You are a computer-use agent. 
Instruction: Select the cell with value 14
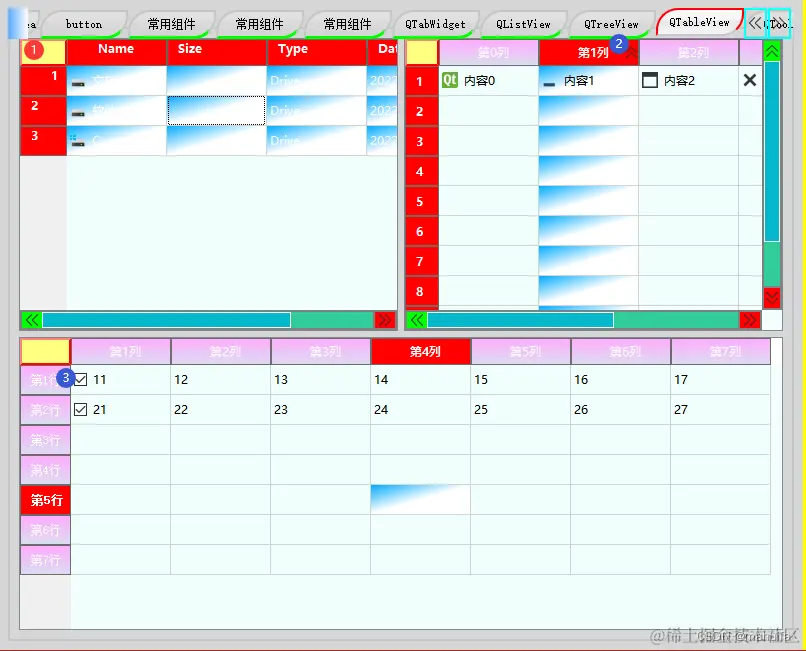[420, 379]
